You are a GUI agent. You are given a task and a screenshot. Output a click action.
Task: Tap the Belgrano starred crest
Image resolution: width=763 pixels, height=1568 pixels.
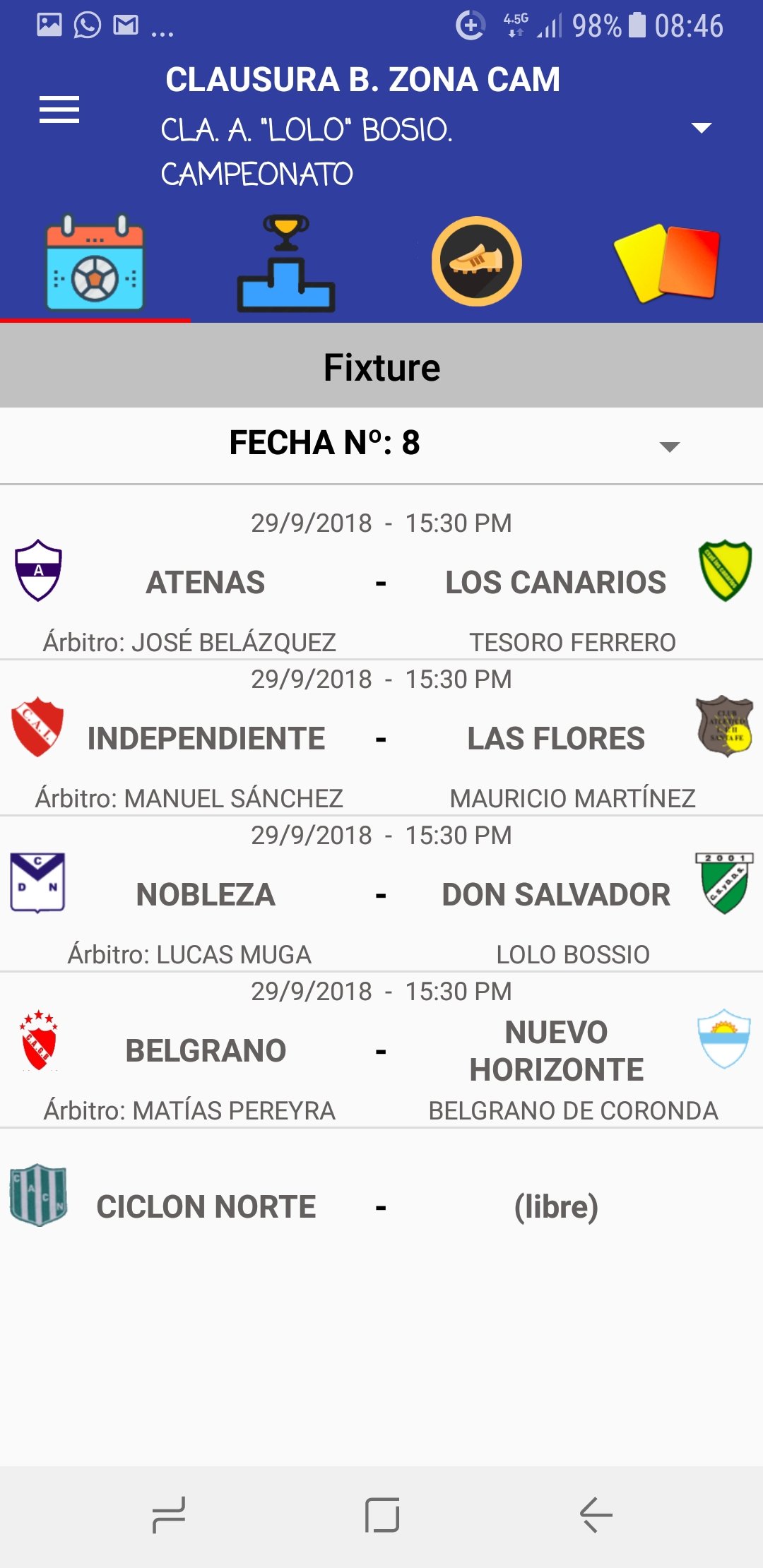point(39,1040)
